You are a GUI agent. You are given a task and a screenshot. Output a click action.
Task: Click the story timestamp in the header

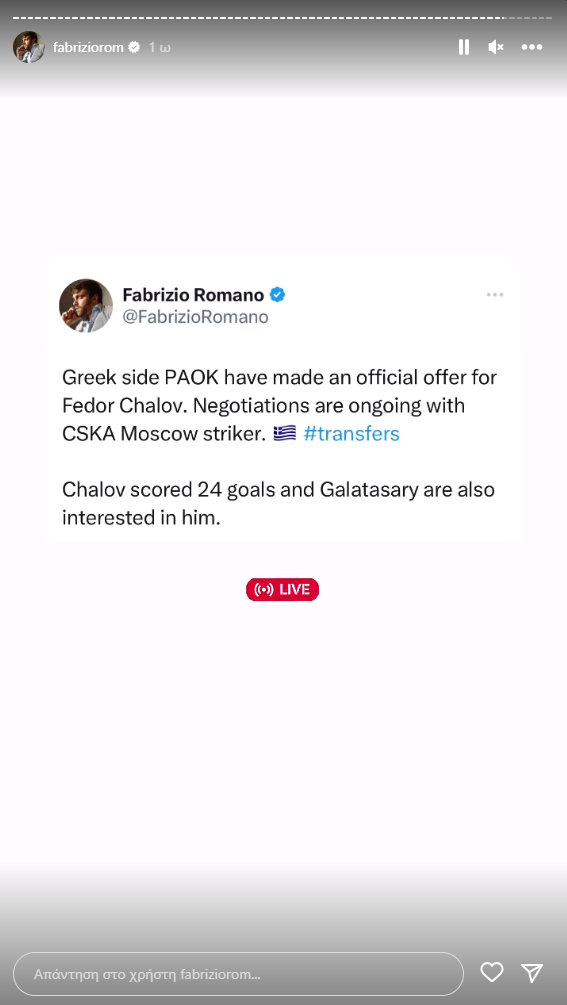click(x=160, y=47)
